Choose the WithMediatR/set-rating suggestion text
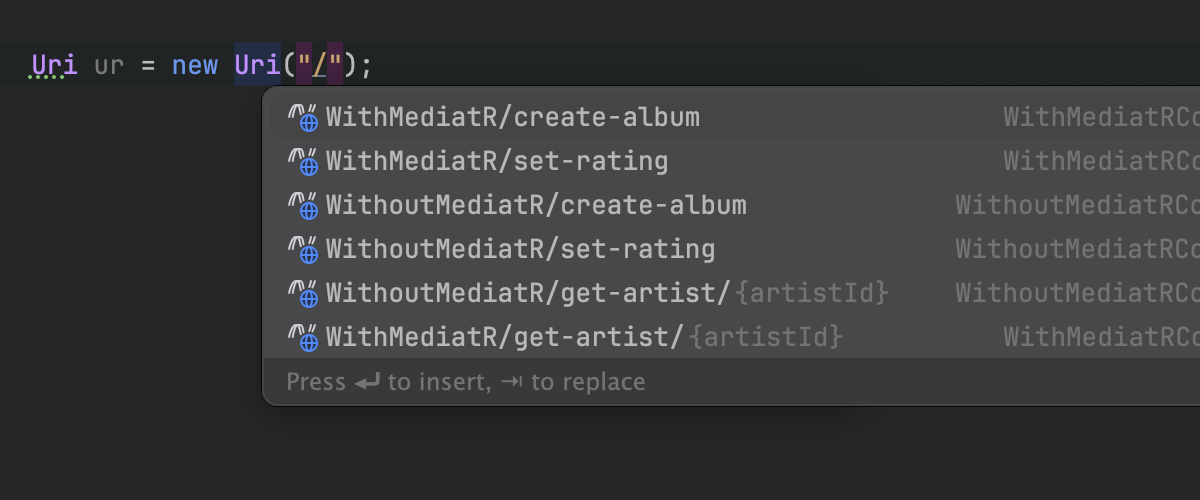The width and height of the screenshot is (1200, 500). click(496, 162)
